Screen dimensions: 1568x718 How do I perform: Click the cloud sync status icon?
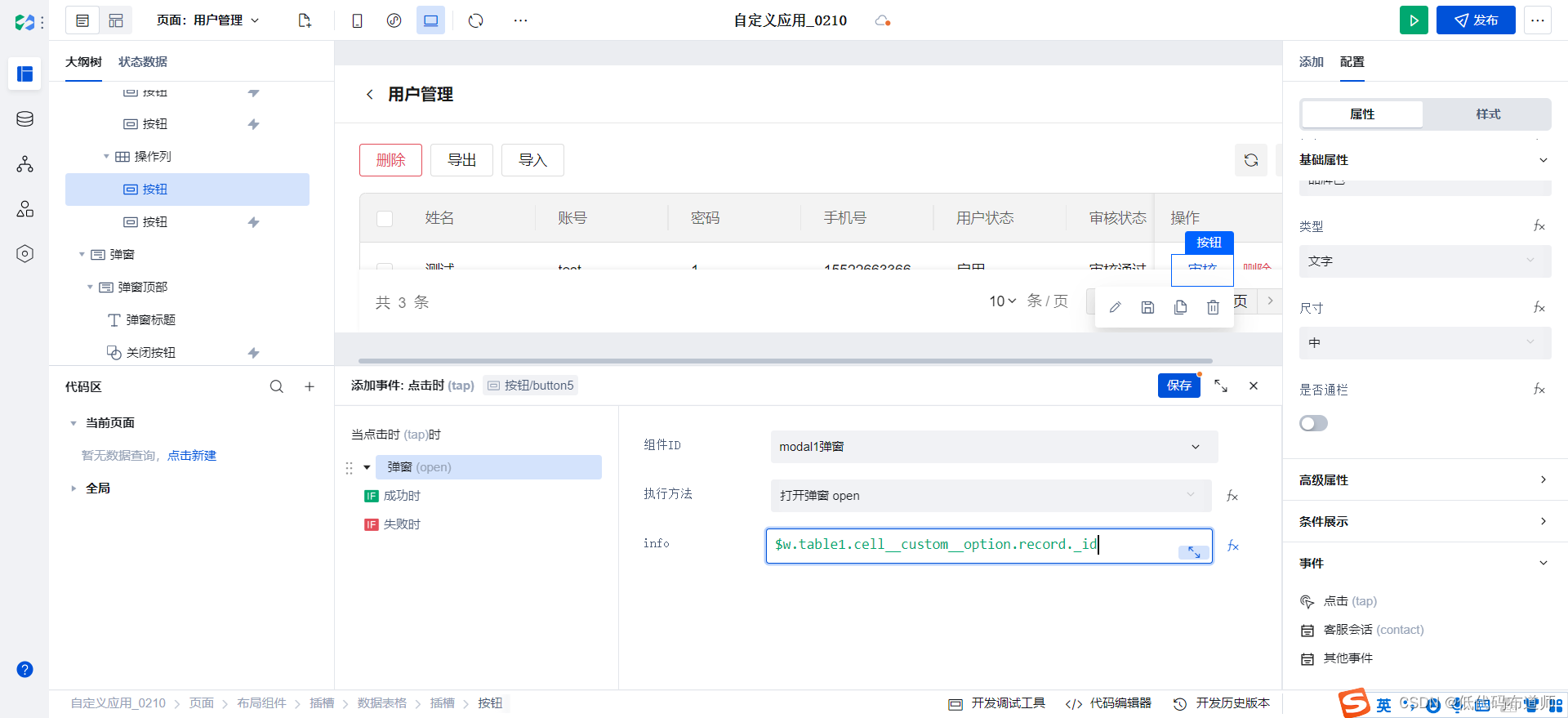pos(882,20)
